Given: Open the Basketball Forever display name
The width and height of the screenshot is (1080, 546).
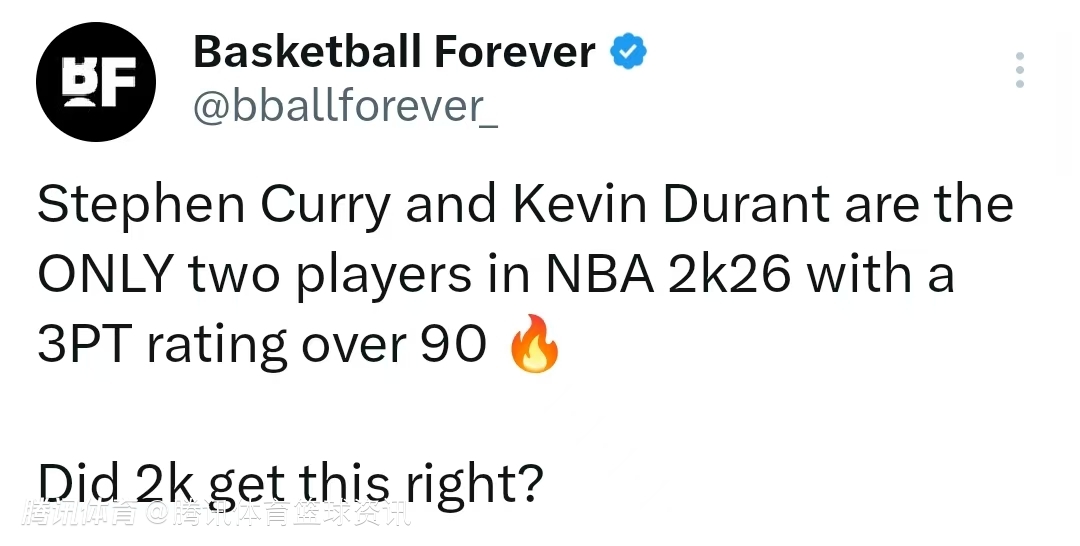Looking at the screenshot, I should click(393, 52).
